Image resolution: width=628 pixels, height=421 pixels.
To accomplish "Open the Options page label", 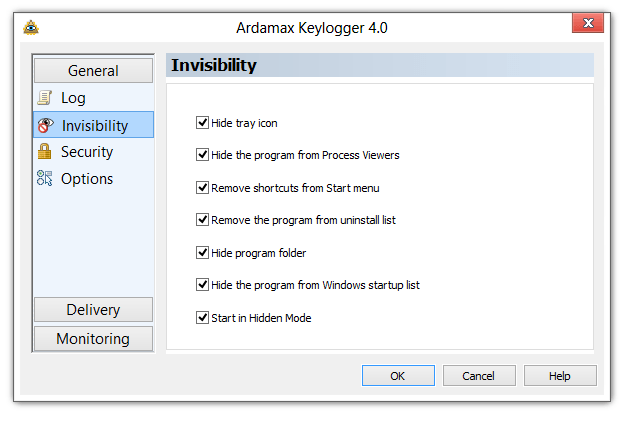I will (87, 179).
